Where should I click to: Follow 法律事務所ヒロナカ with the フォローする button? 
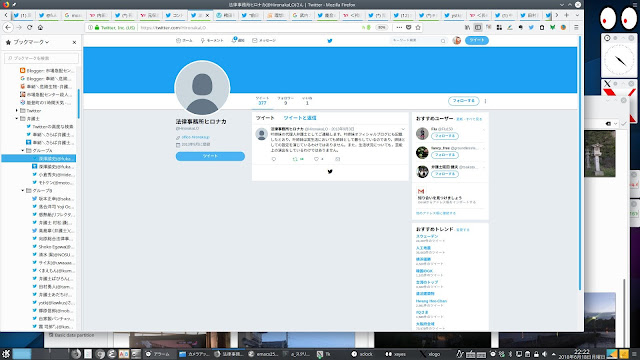point(463,101)
